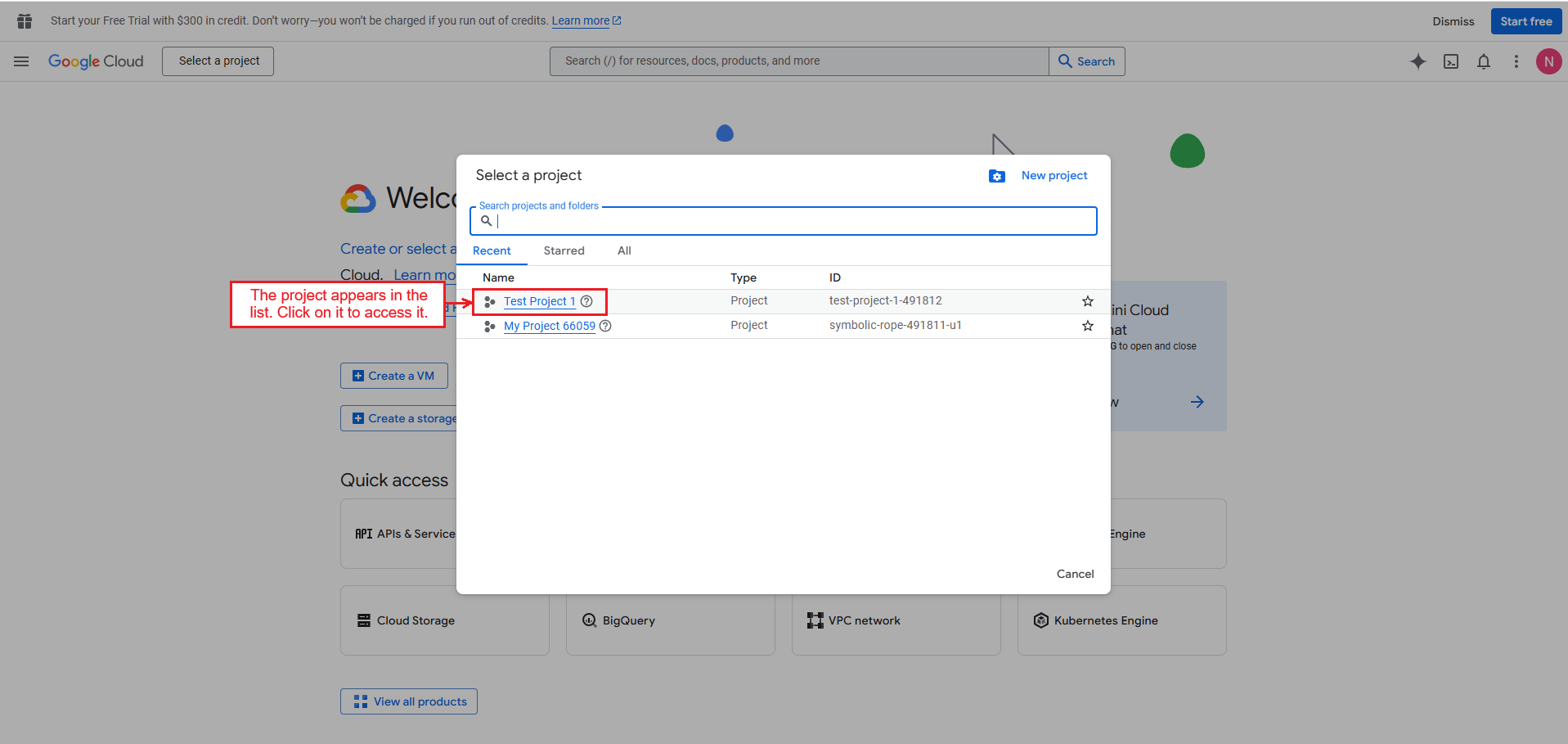The image size is (1568, 744).
Task: Open the My Project 66059 link
Action: tap(549, 326)
